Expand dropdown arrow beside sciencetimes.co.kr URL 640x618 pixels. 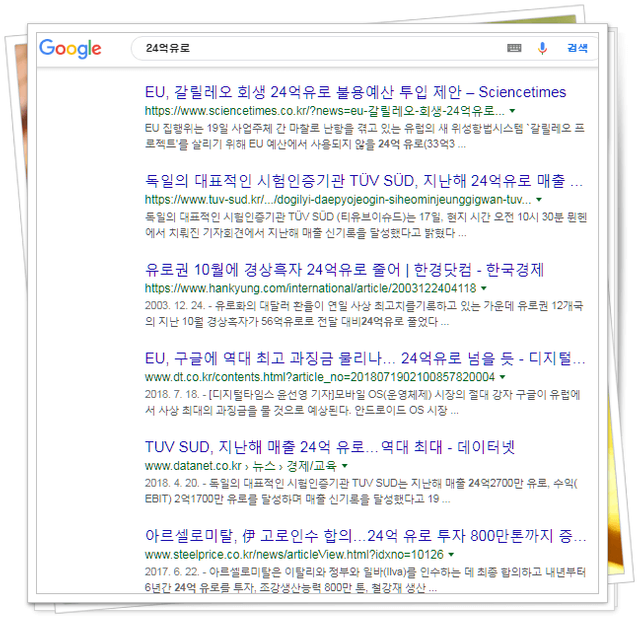click(x=512, y=111)
